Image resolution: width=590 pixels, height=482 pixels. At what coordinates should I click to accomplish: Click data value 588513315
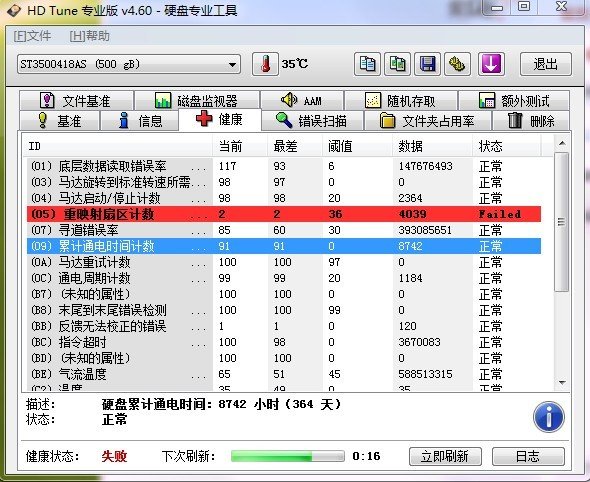[425, 374]
